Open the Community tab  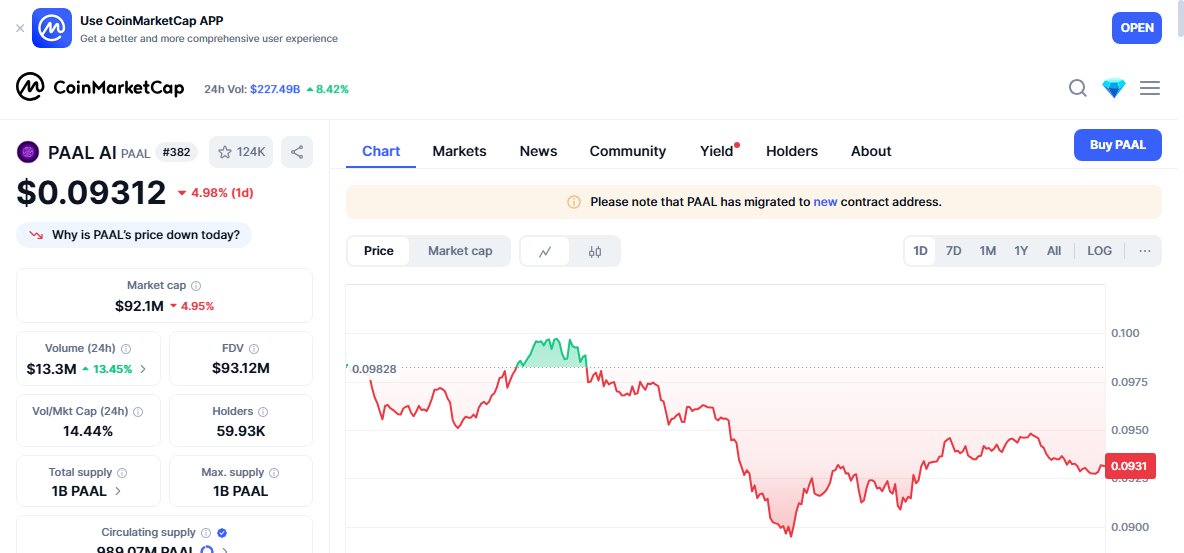point(627,151)
